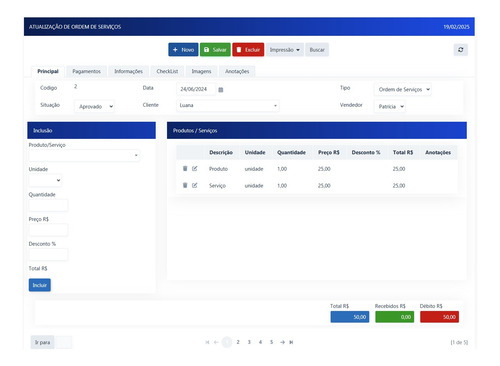
Task: Go to the next page arrow icon
Action: click(x=282, y=342)
